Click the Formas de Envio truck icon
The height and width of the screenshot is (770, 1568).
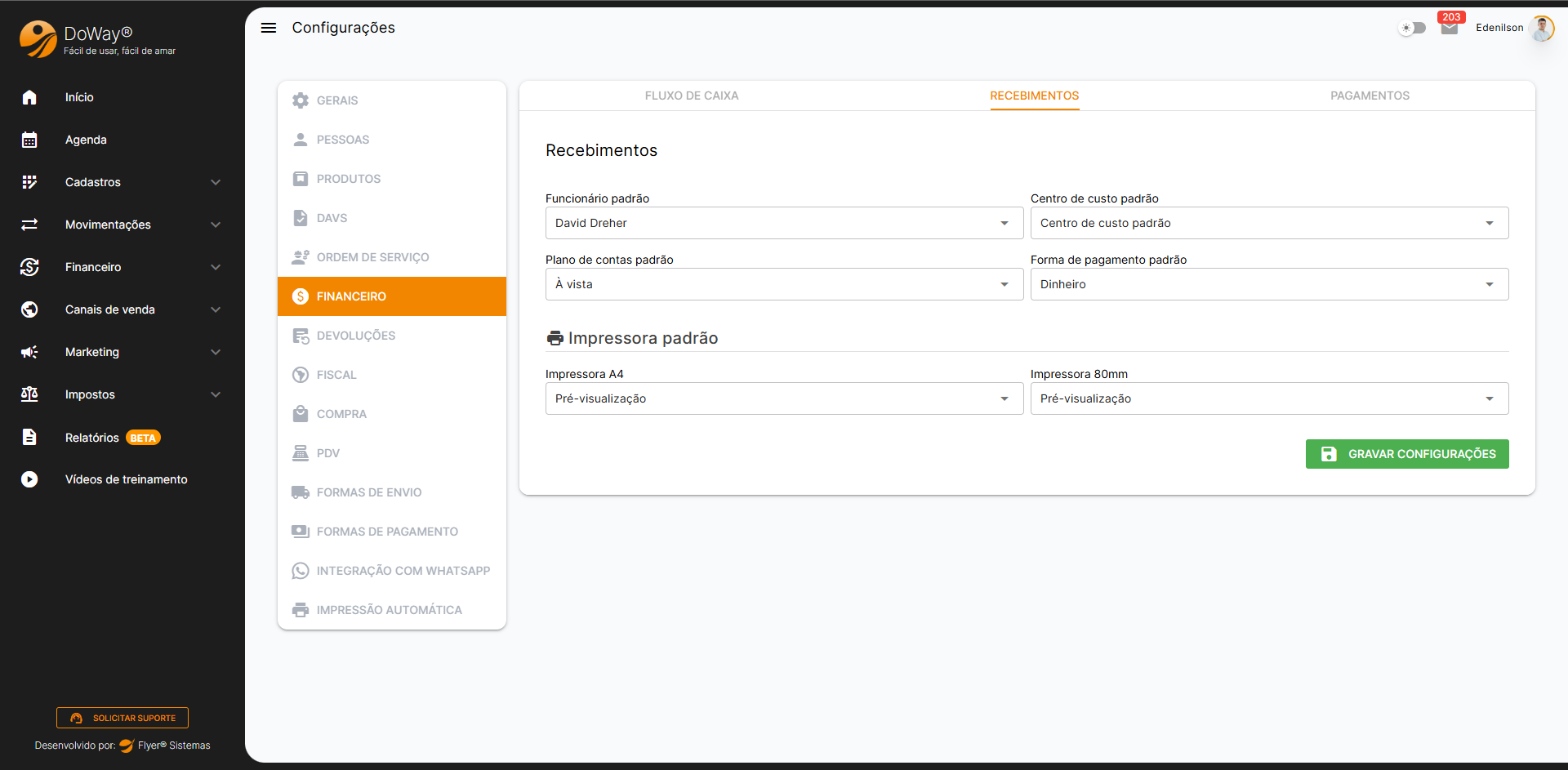coord(301,492)
